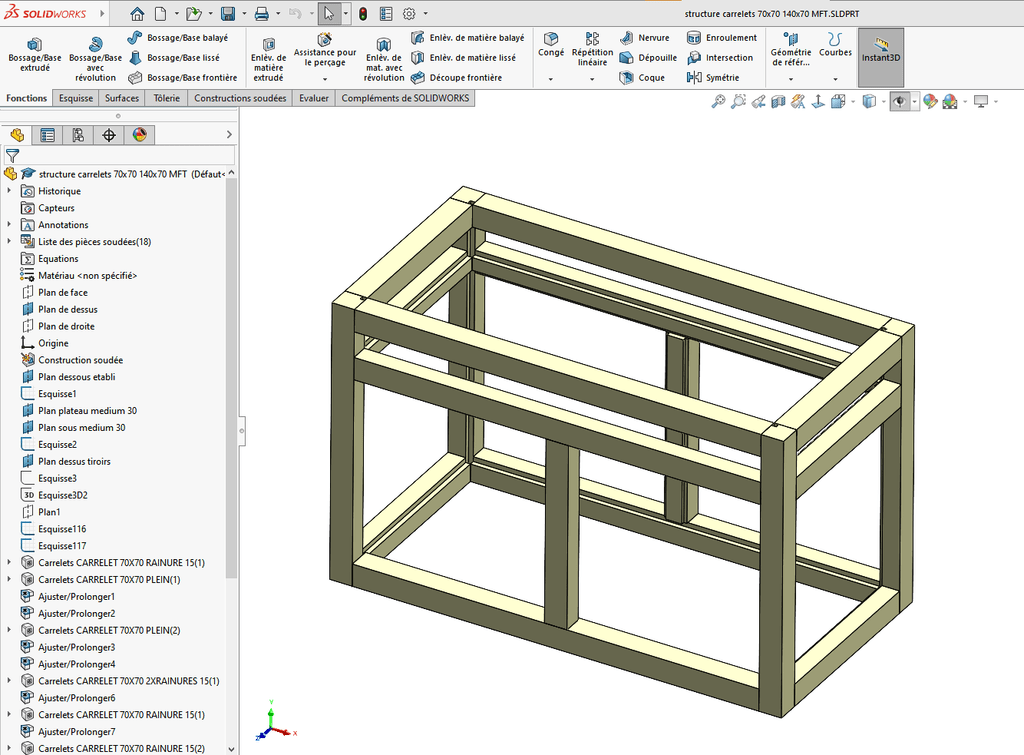This screenshot has height=755, width=1024.
Task: Expand Carrelets CARRELET 70X70 PLEIN(1) node
Action: point(9,579)
